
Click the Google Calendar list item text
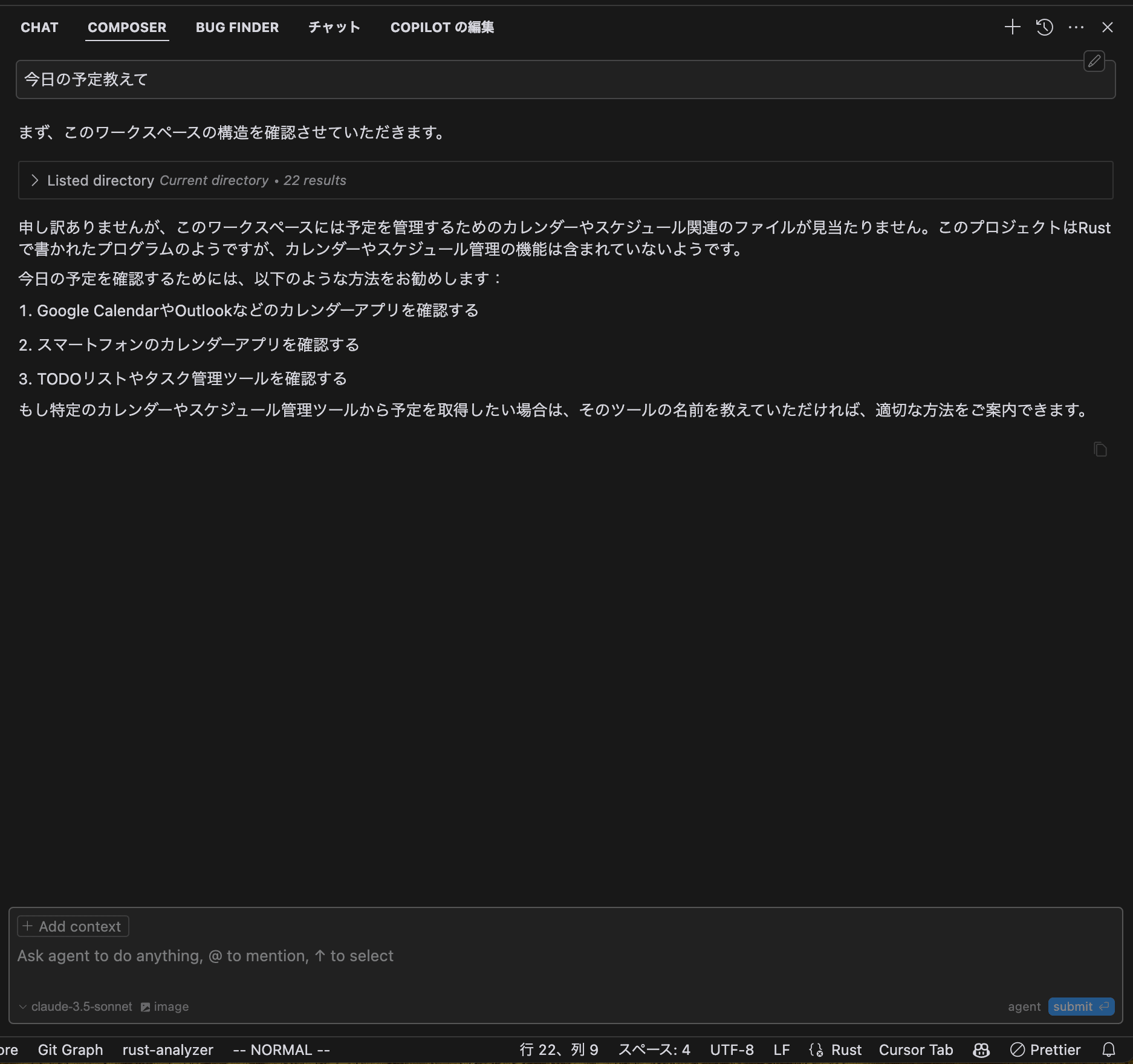click(258, 311)
